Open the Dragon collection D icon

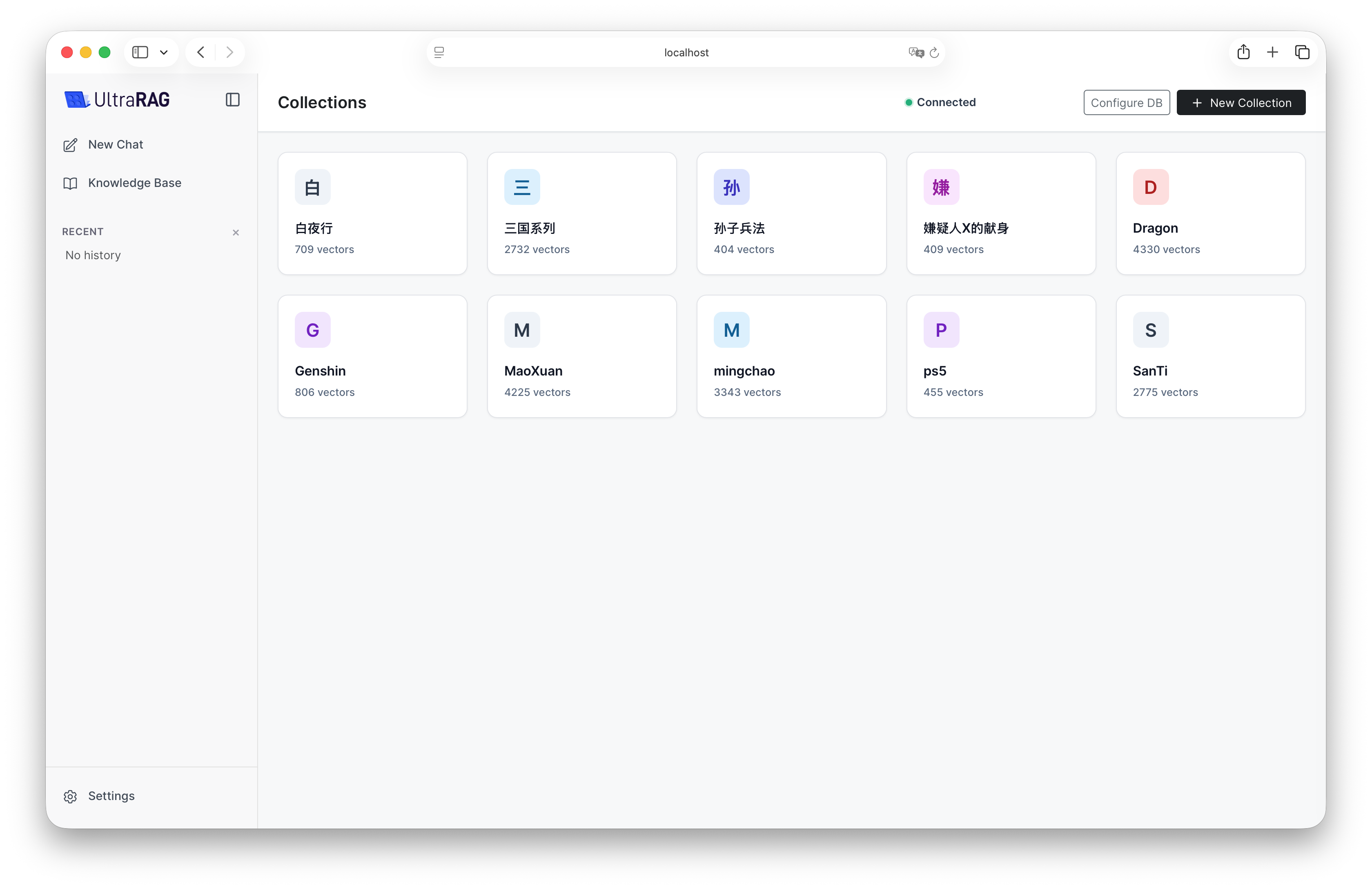point(1151,187)
